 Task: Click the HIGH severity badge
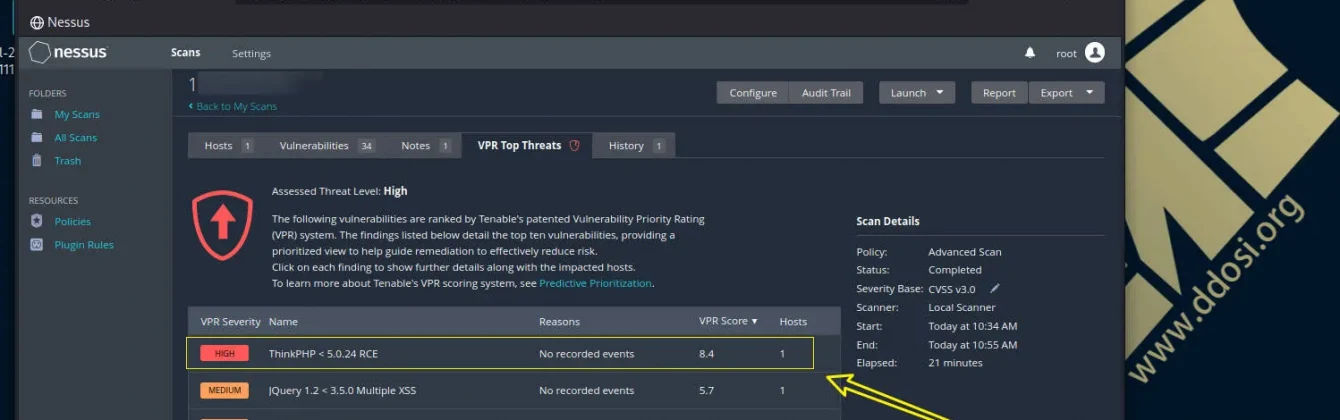click(224, 353)
